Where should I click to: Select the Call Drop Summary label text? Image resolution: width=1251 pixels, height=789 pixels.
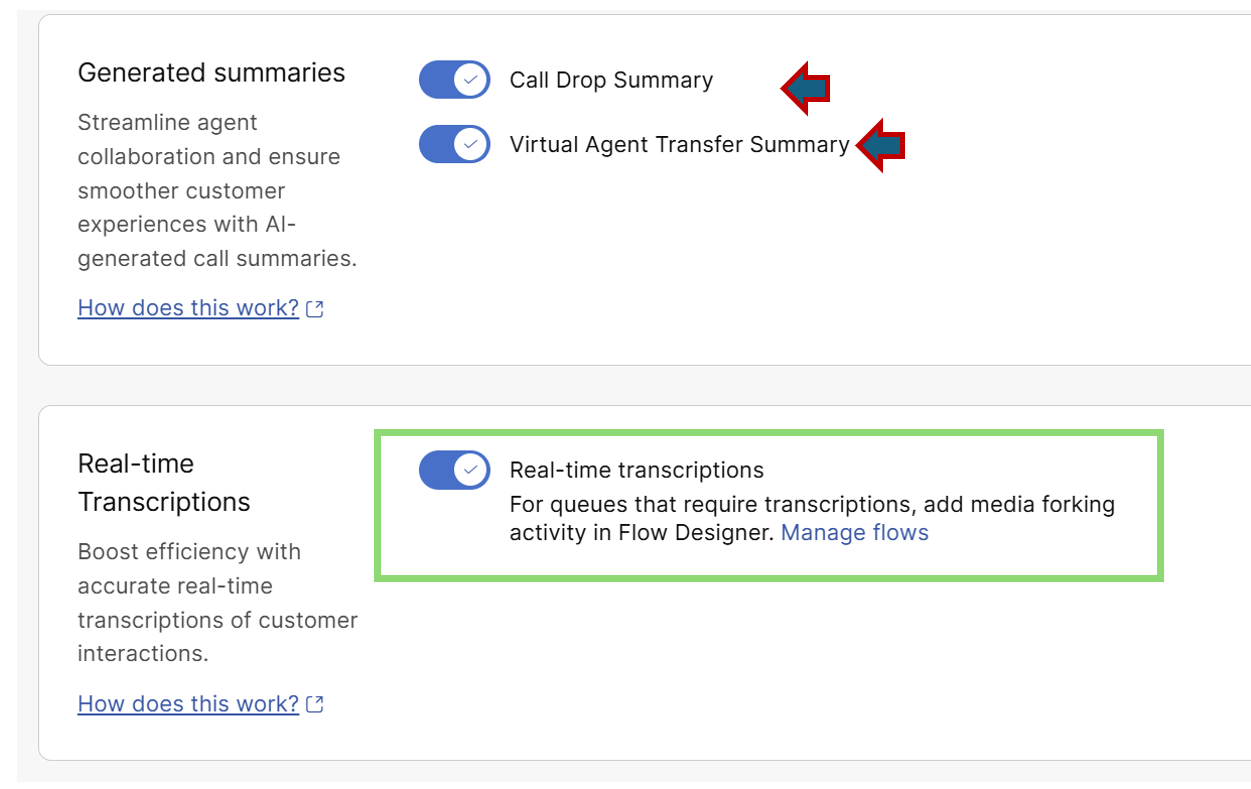coord(611,81)
